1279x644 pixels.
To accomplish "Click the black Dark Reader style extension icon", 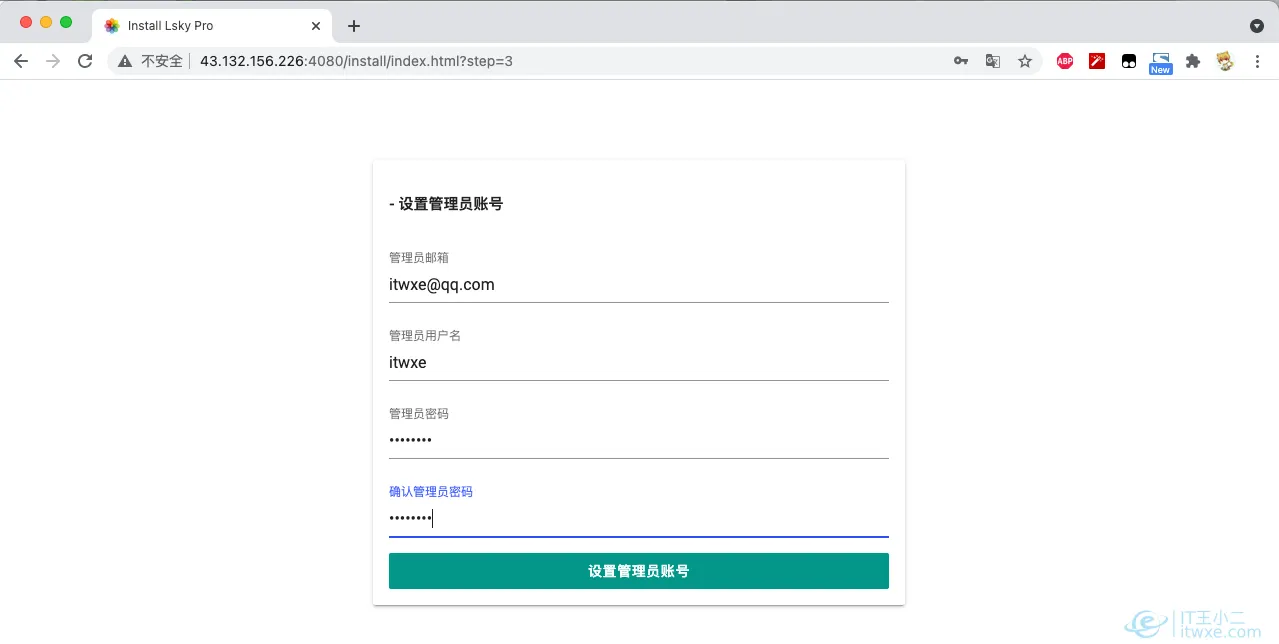I will pos(1128,61).
